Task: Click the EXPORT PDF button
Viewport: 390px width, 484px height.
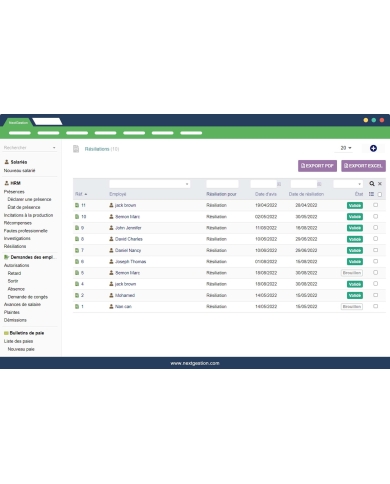Action: pyautogui.click(x=317, y=166)
